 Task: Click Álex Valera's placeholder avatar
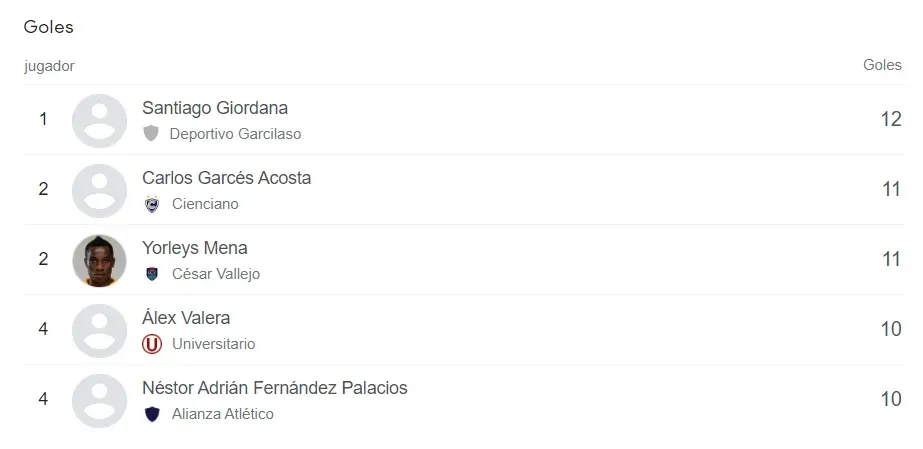(100, 330)
